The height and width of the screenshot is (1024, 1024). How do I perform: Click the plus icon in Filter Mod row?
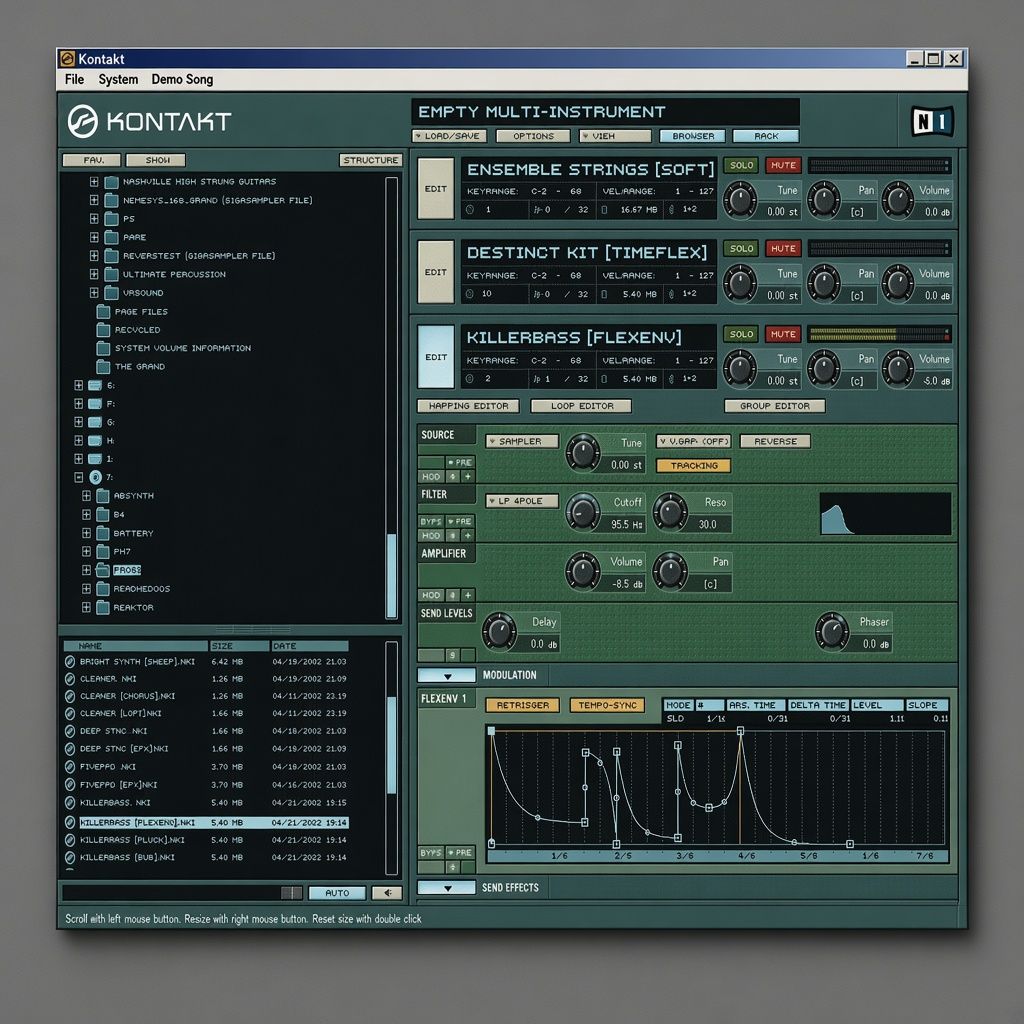(x=468, y=536)
